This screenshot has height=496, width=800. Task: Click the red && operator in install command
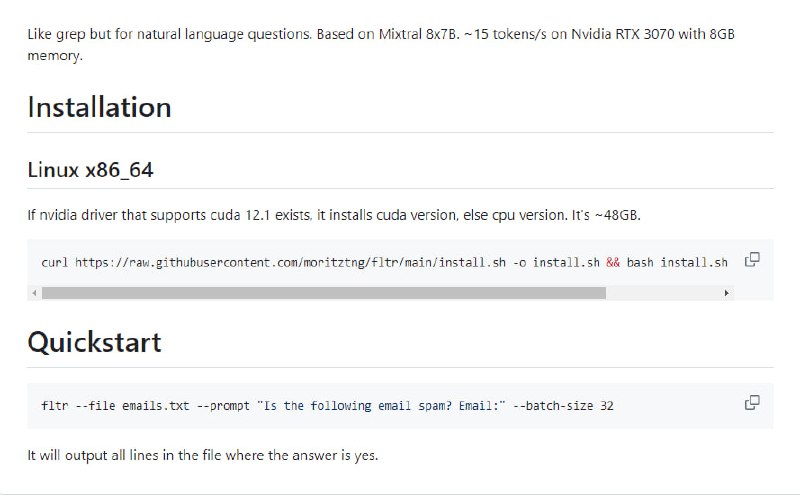[x=613, y=263]
